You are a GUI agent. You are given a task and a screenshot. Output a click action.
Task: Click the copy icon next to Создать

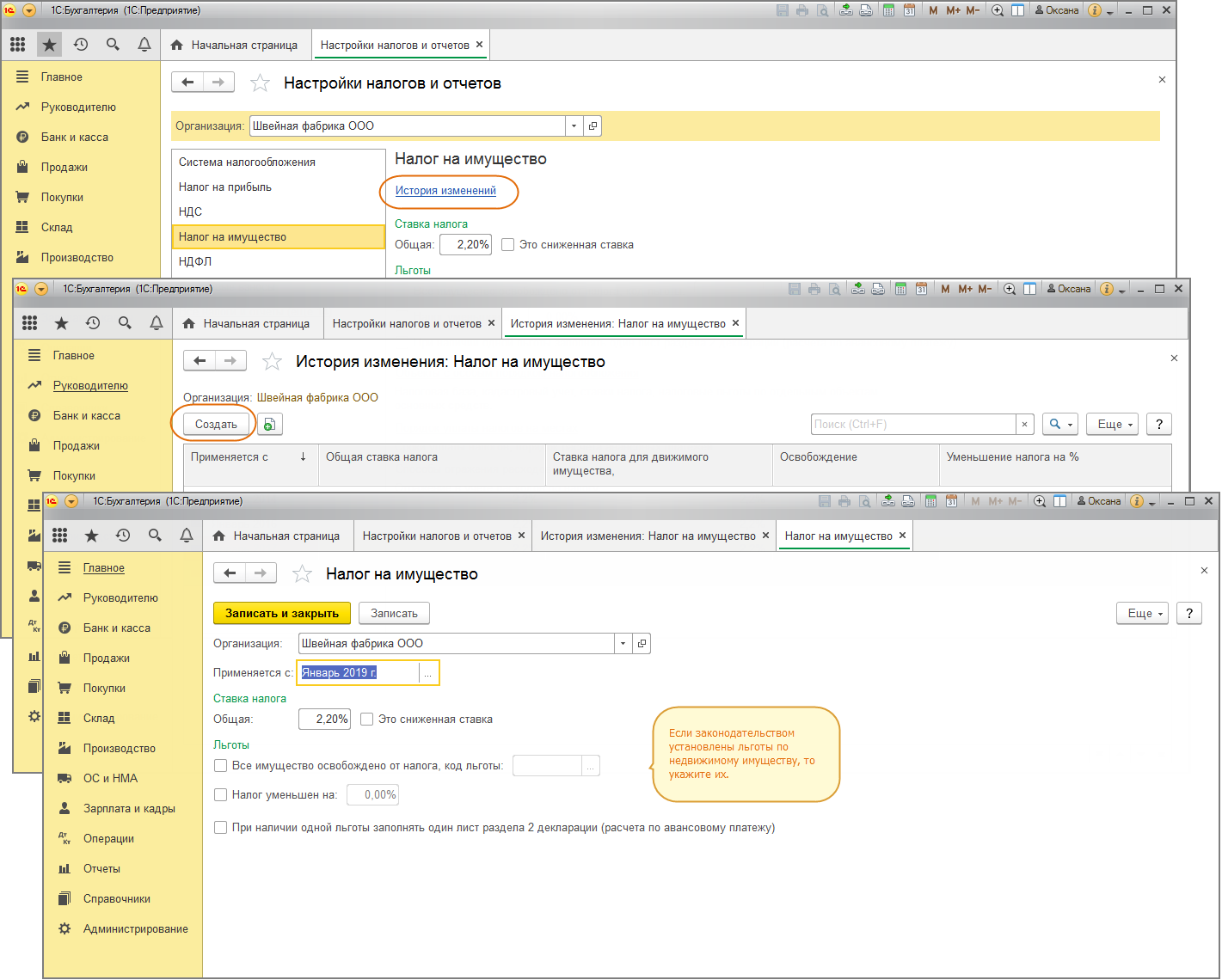tap(270, 425)
